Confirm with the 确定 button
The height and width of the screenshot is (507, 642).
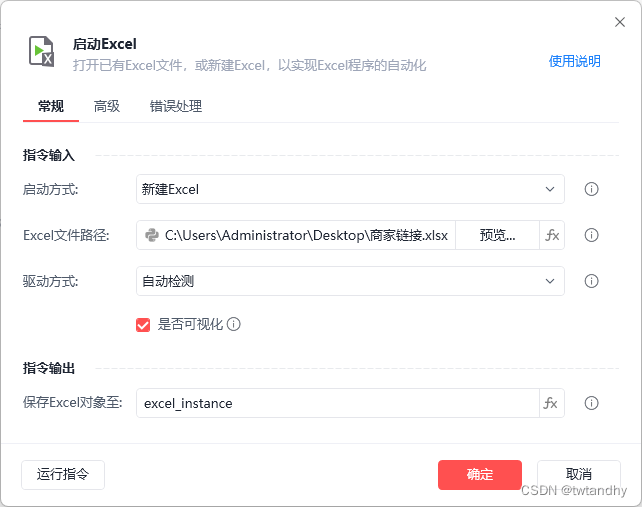(480, 475)
